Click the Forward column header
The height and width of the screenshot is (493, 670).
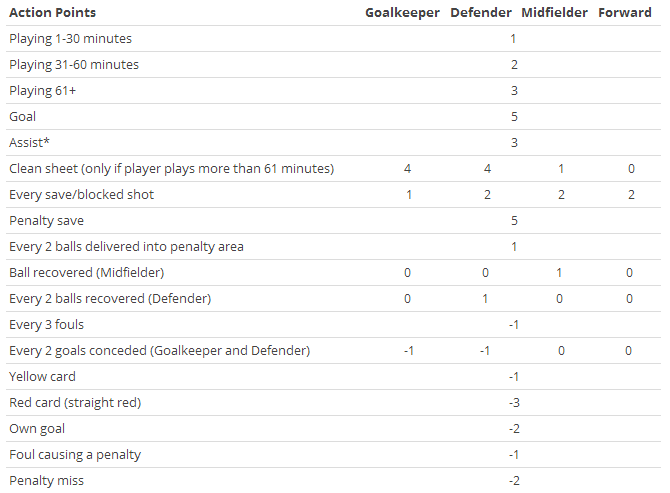(626, 12)
